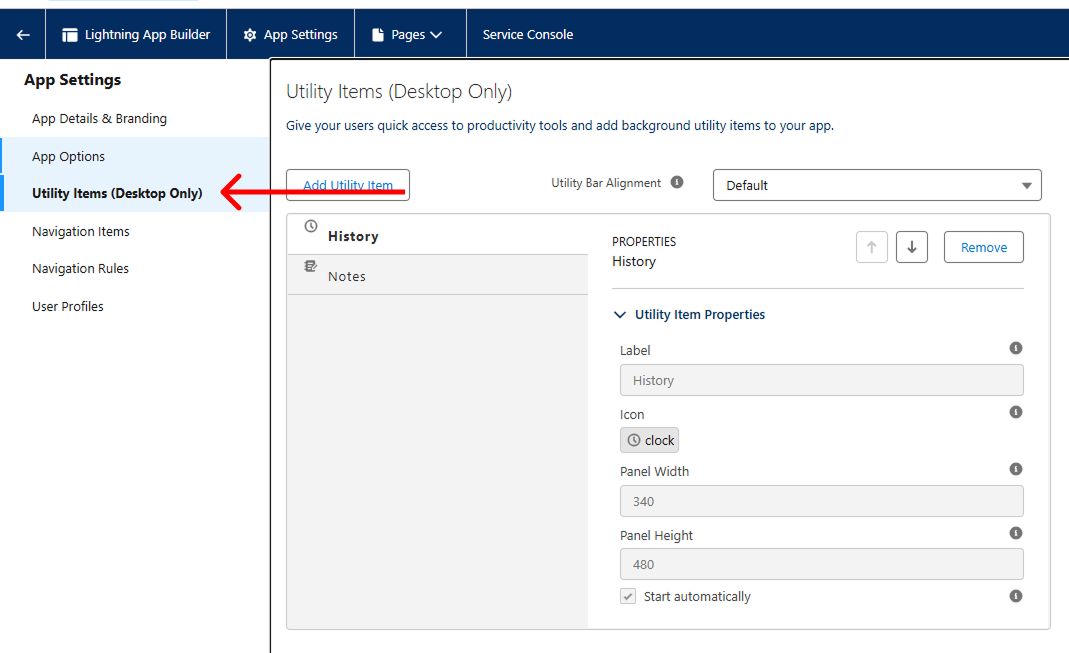Remove the History utility item

984,247
